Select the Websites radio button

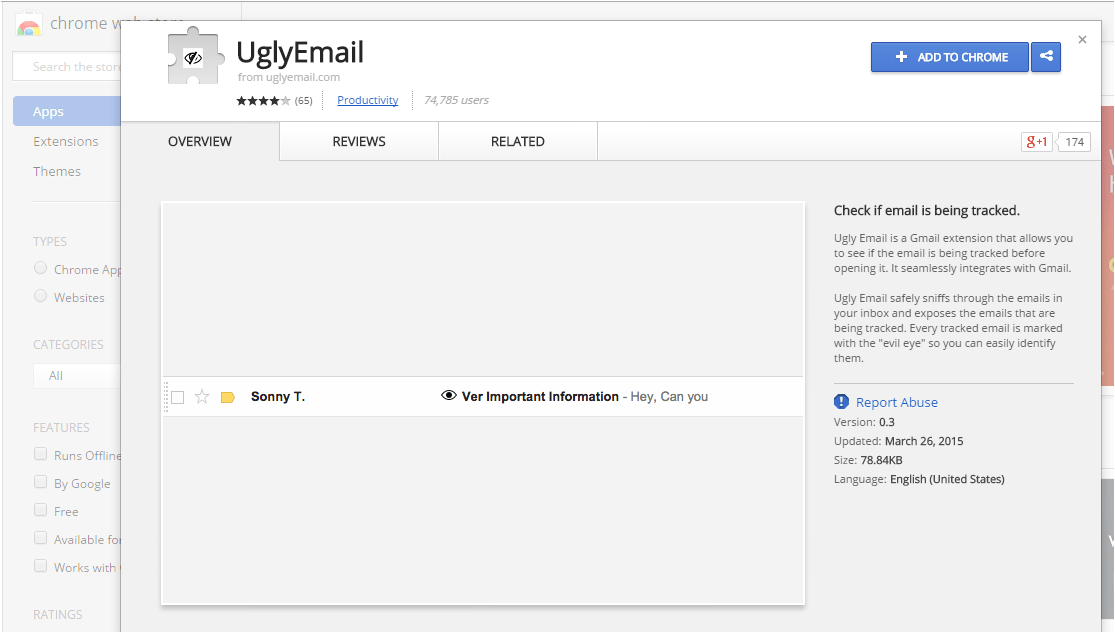point(41,296)
